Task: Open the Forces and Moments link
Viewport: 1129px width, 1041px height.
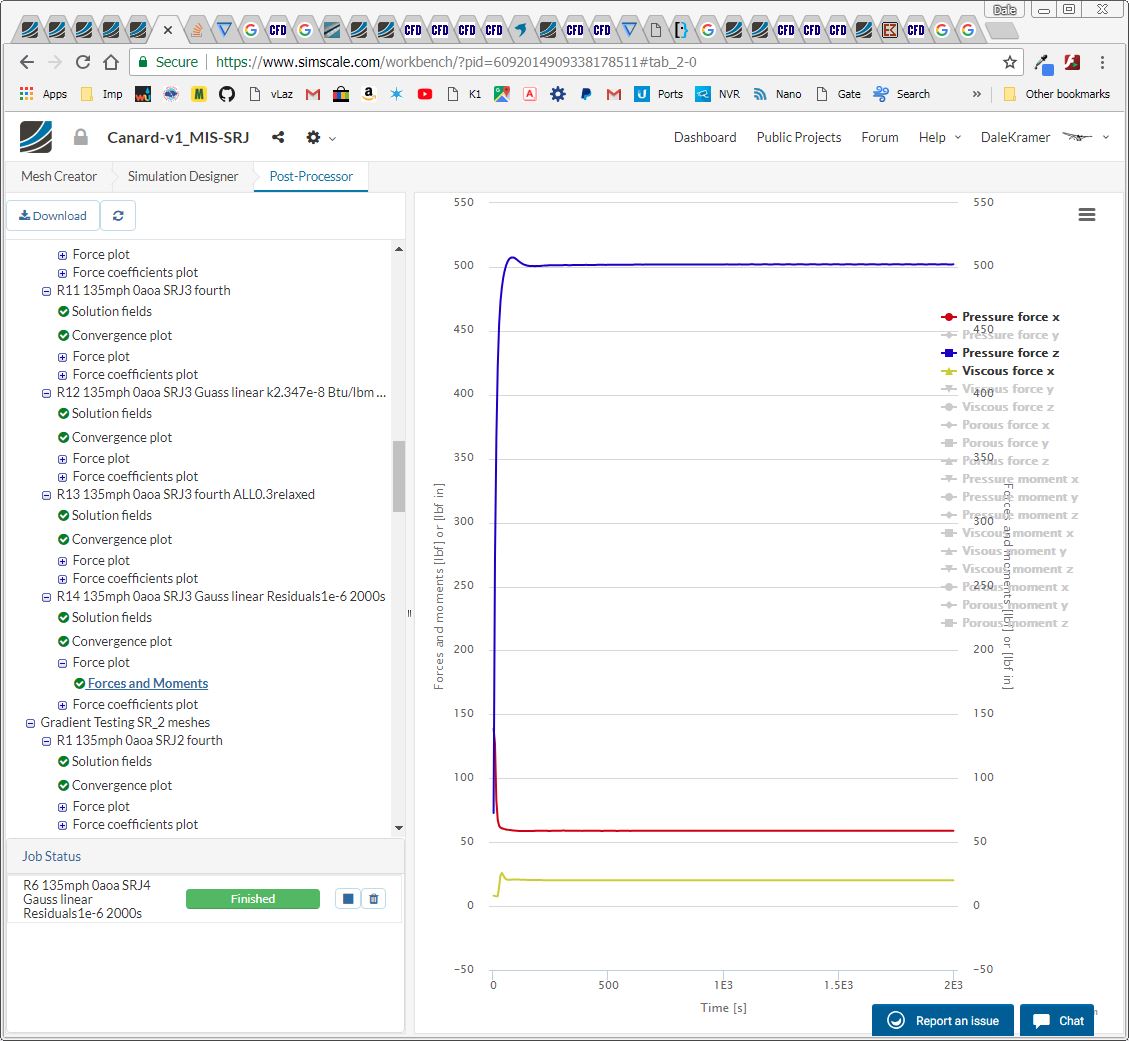Action: point(148,684)
